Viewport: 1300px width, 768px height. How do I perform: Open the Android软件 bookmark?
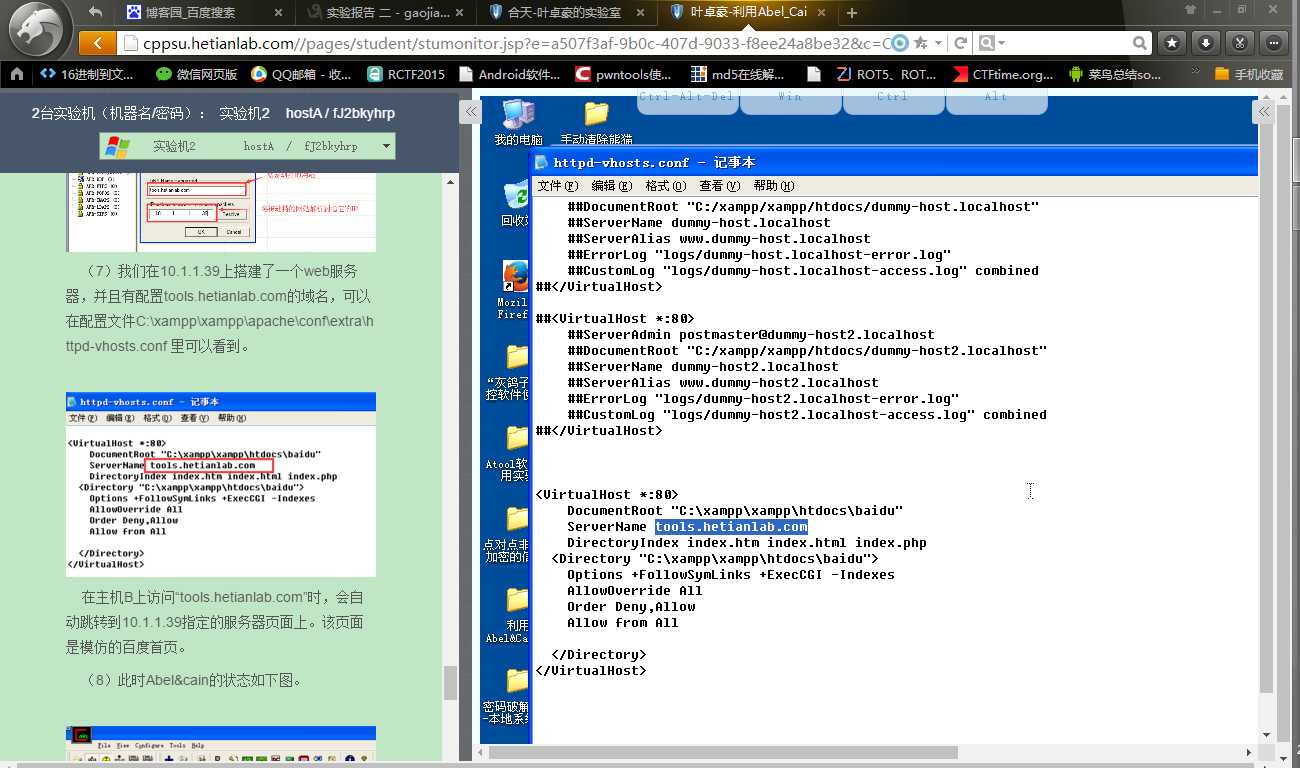click(510, 74)
